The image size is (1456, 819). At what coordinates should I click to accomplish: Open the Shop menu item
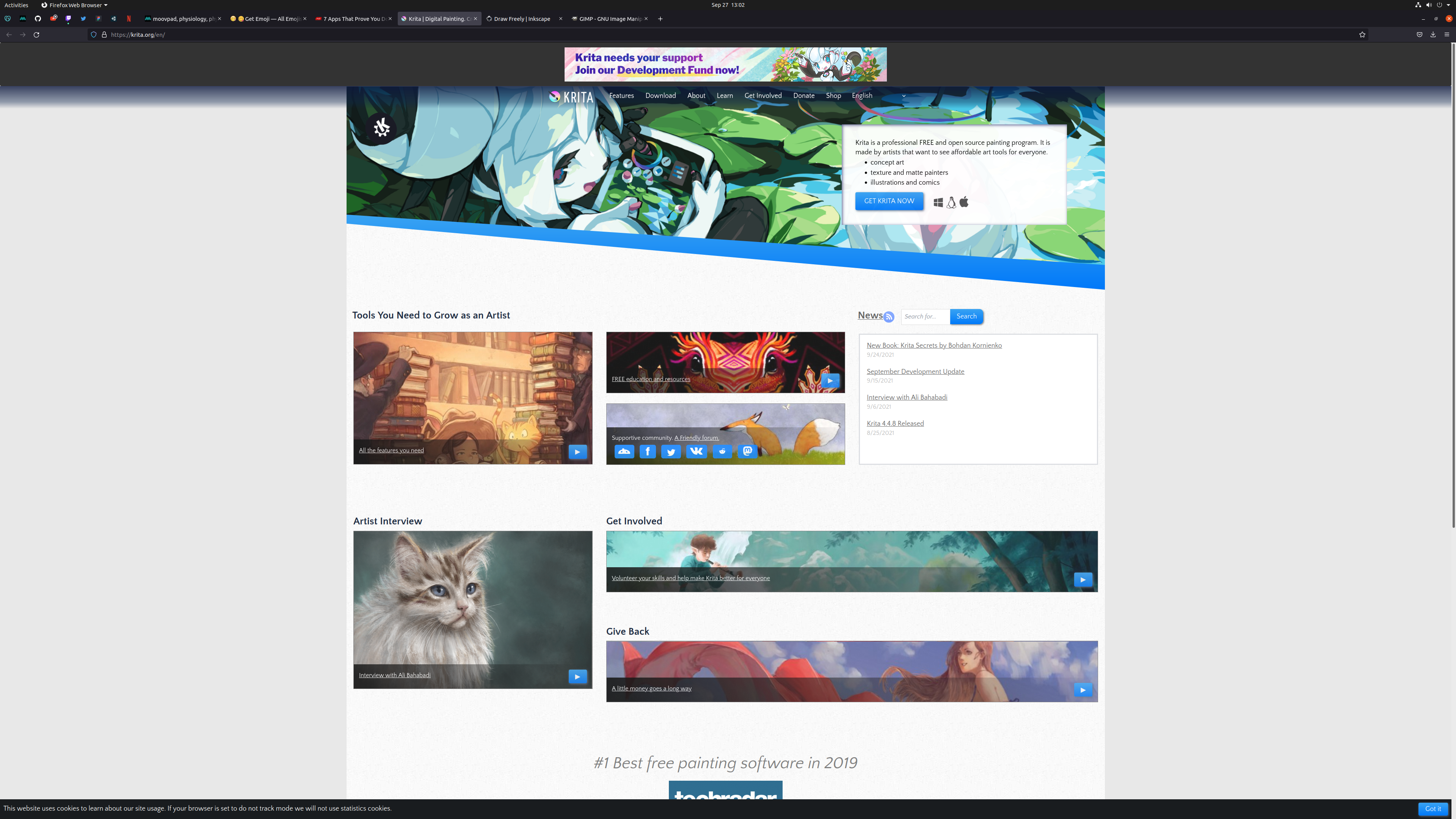click(x=833, y=96)
